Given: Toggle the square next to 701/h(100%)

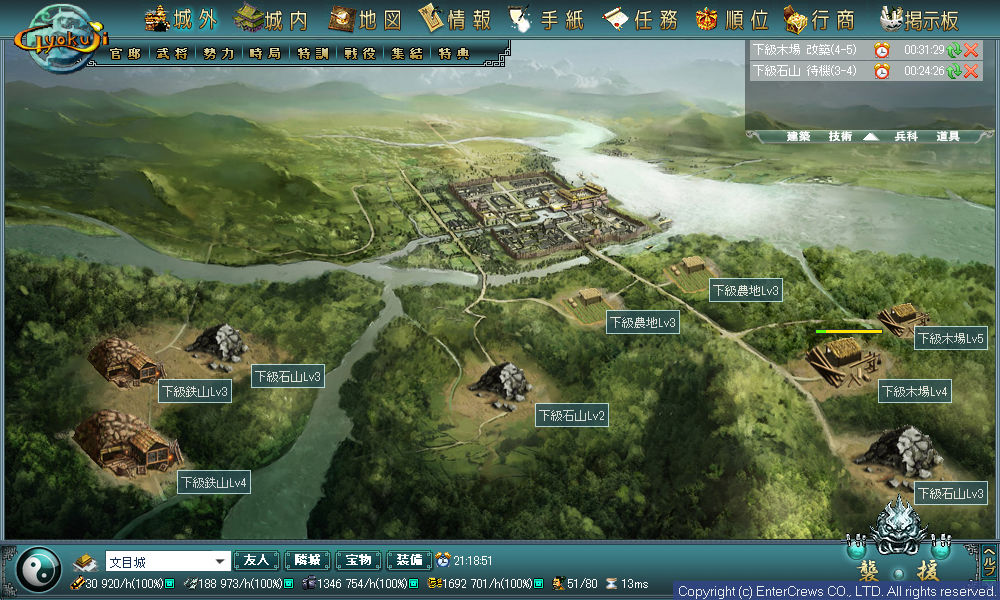Looking at the screenshot, I should pos(539,583).
